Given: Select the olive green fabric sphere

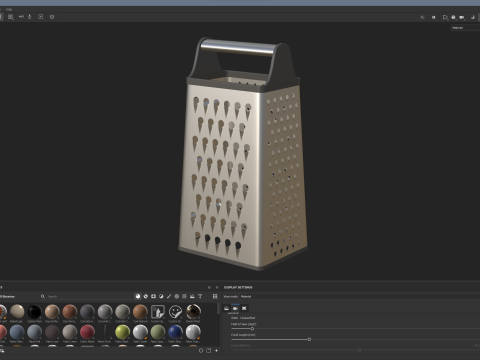Looking at the screenshot, I should click(158, 332).
